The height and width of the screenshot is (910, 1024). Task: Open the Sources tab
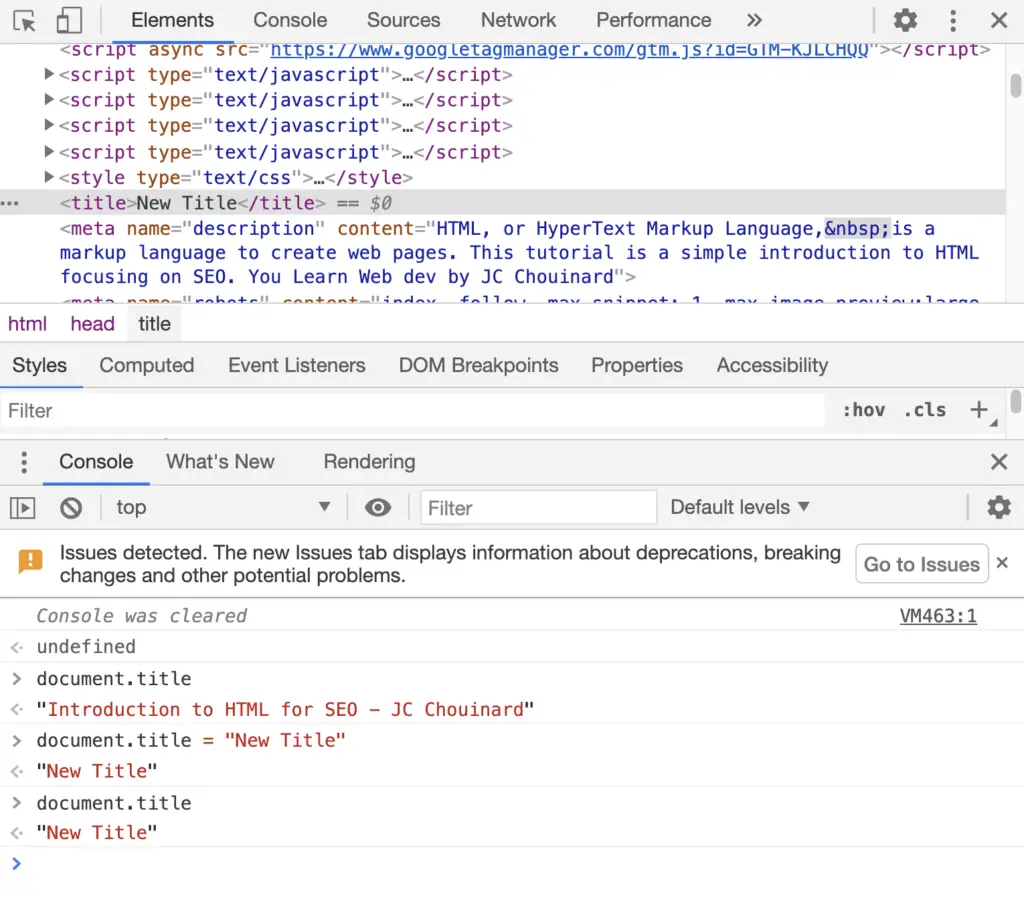click(404, 20)
